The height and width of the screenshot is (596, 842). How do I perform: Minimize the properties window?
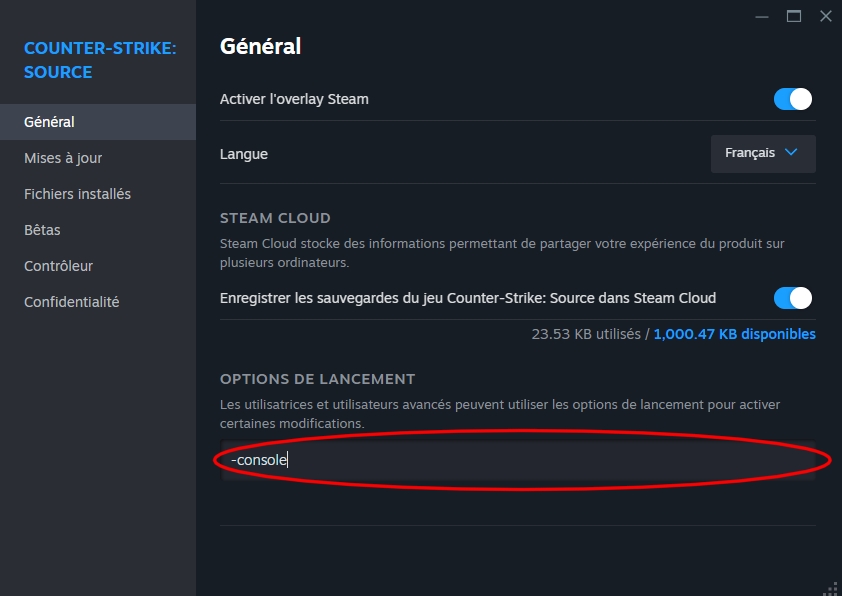coord(761,17)
